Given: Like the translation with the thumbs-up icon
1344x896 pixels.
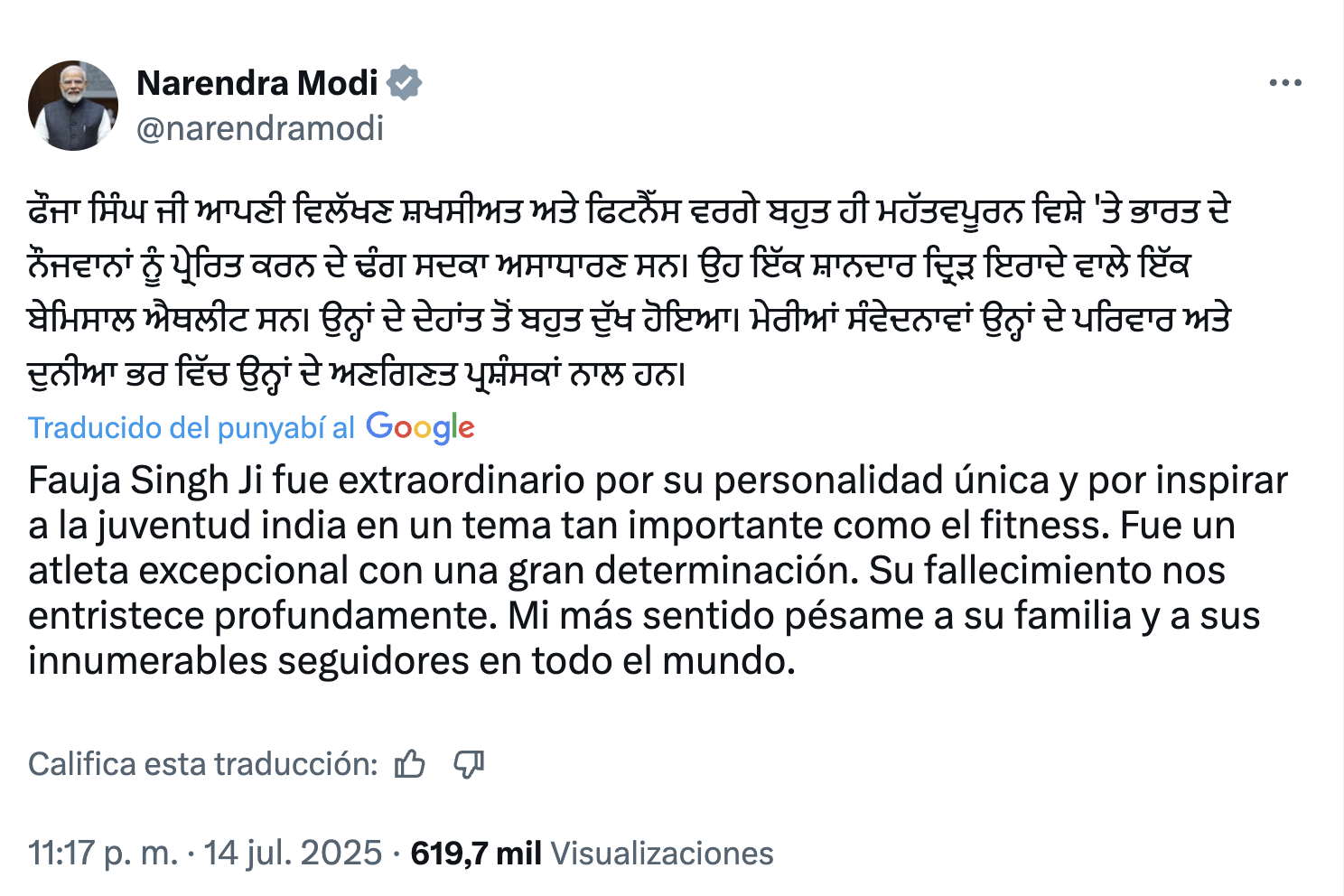Looking at the screenshot, I should point(409,764).
